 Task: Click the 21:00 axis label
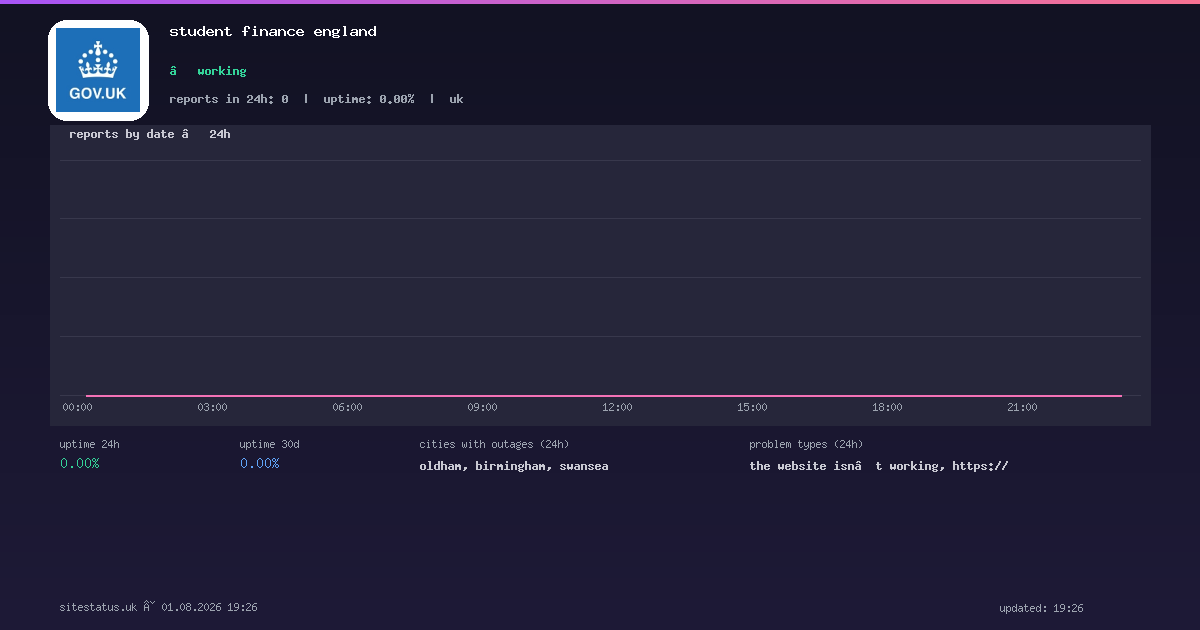[1022, 407]
